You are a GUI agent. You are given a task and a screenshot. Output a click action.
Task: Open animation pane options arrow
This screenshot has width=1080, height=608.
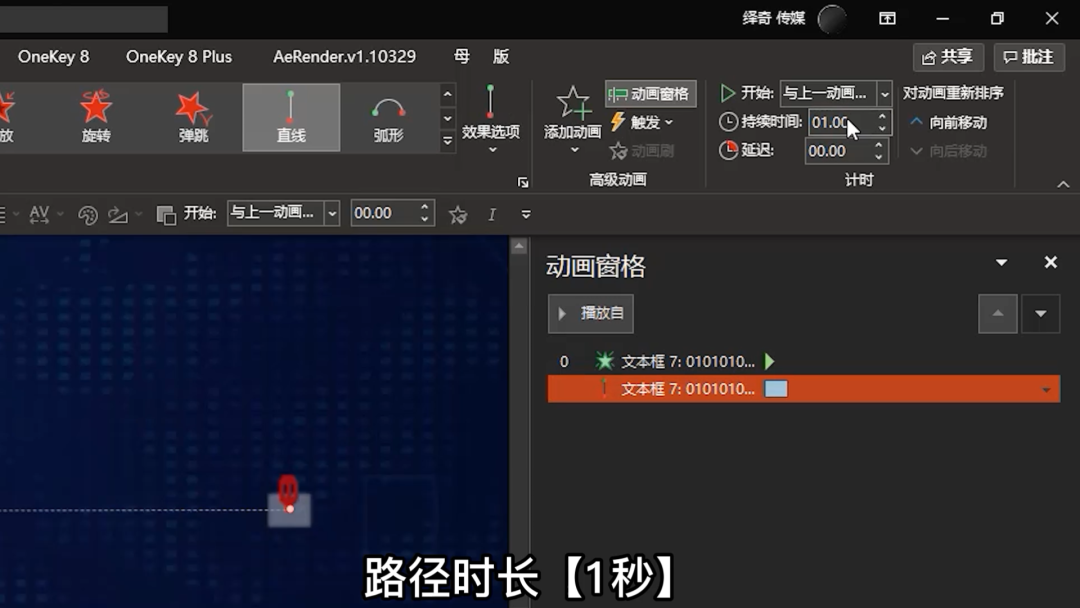click(x=1001, y=263)
